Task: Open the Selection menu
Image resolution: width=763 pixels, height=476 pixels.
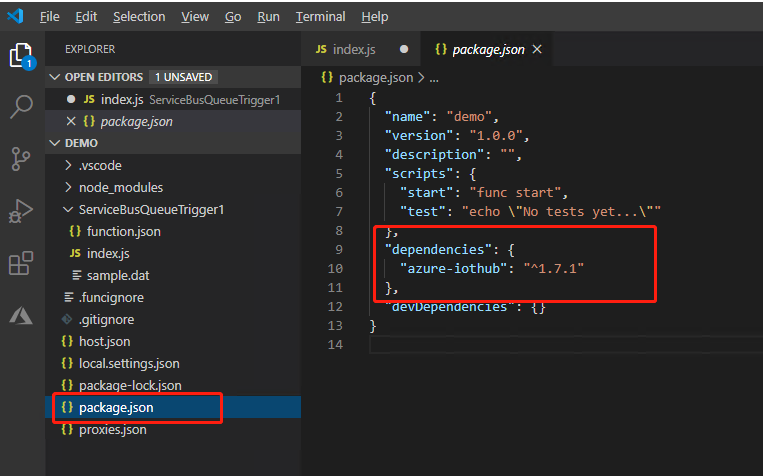Action: (139, 17)
